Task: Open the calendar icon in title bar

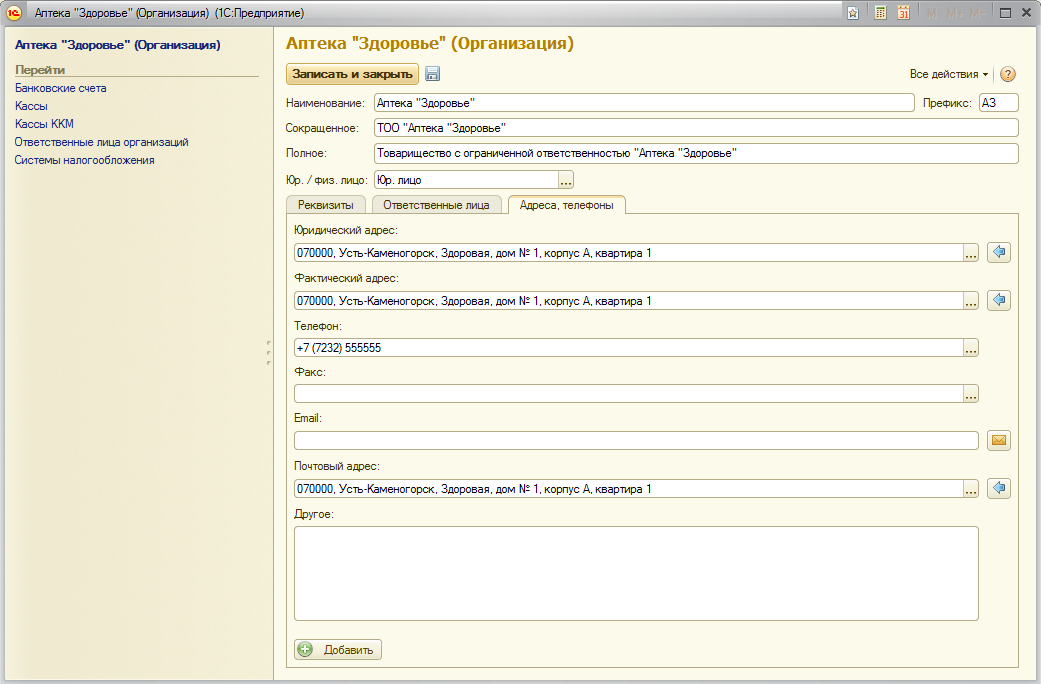Action: (903, 13)
